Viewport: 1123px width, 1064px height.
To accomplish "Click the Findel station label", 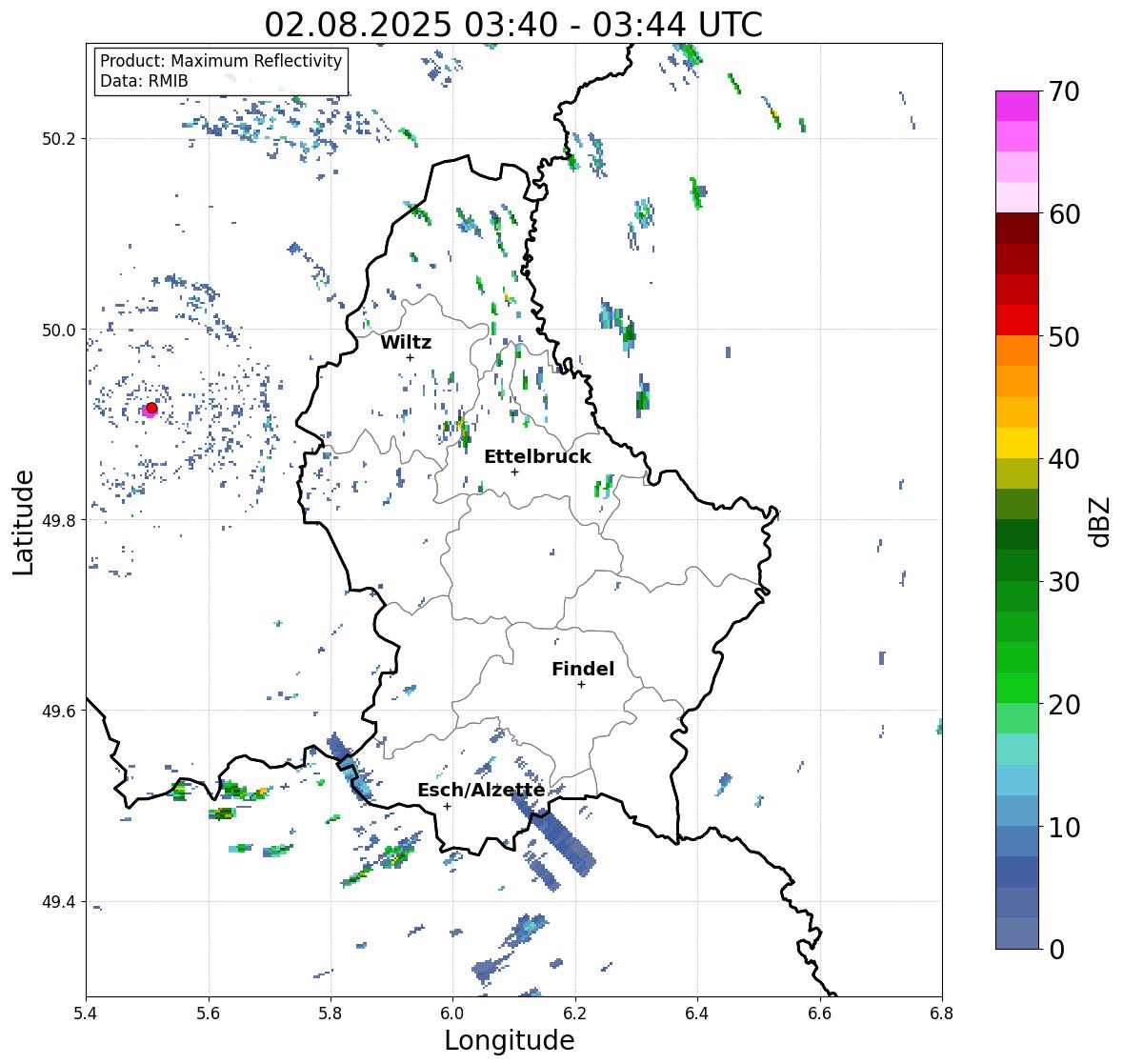I will 582,669.
